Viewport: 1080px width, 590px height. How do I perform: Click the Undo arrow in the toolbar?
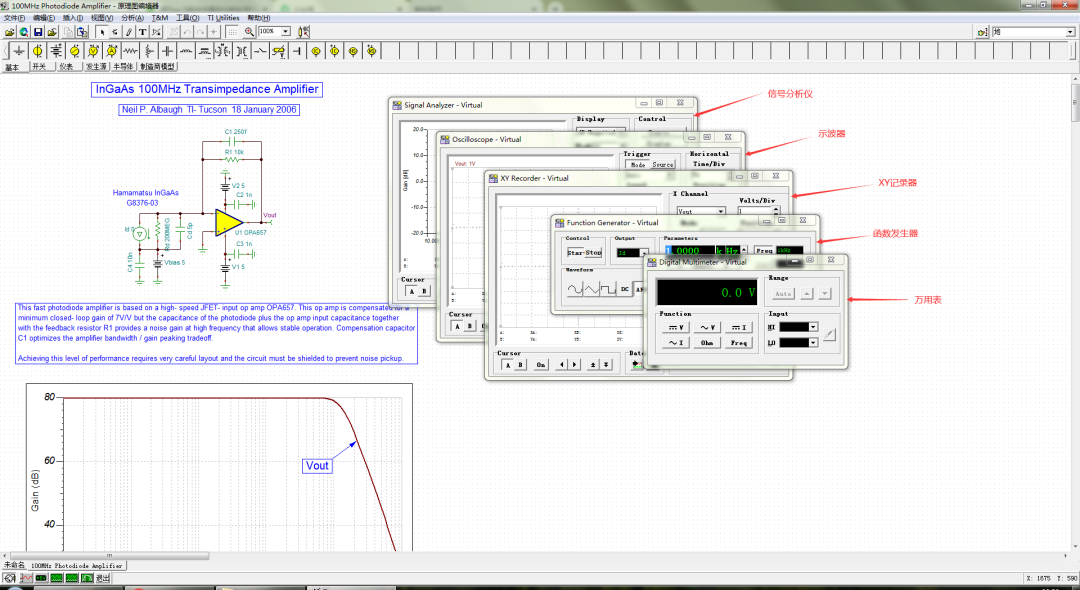coord(187,32)
